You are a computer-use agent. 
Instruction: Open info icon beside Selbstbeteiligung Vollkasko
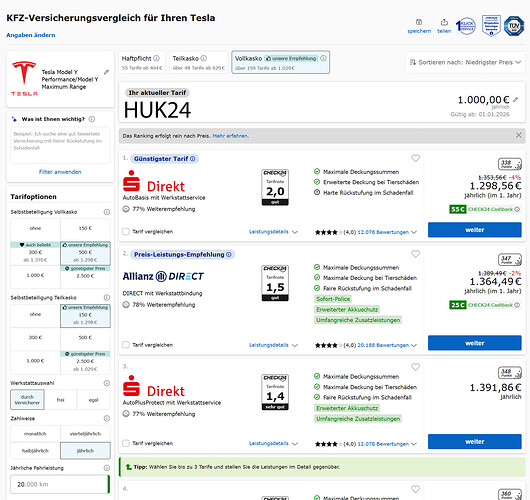click(107, 212)
